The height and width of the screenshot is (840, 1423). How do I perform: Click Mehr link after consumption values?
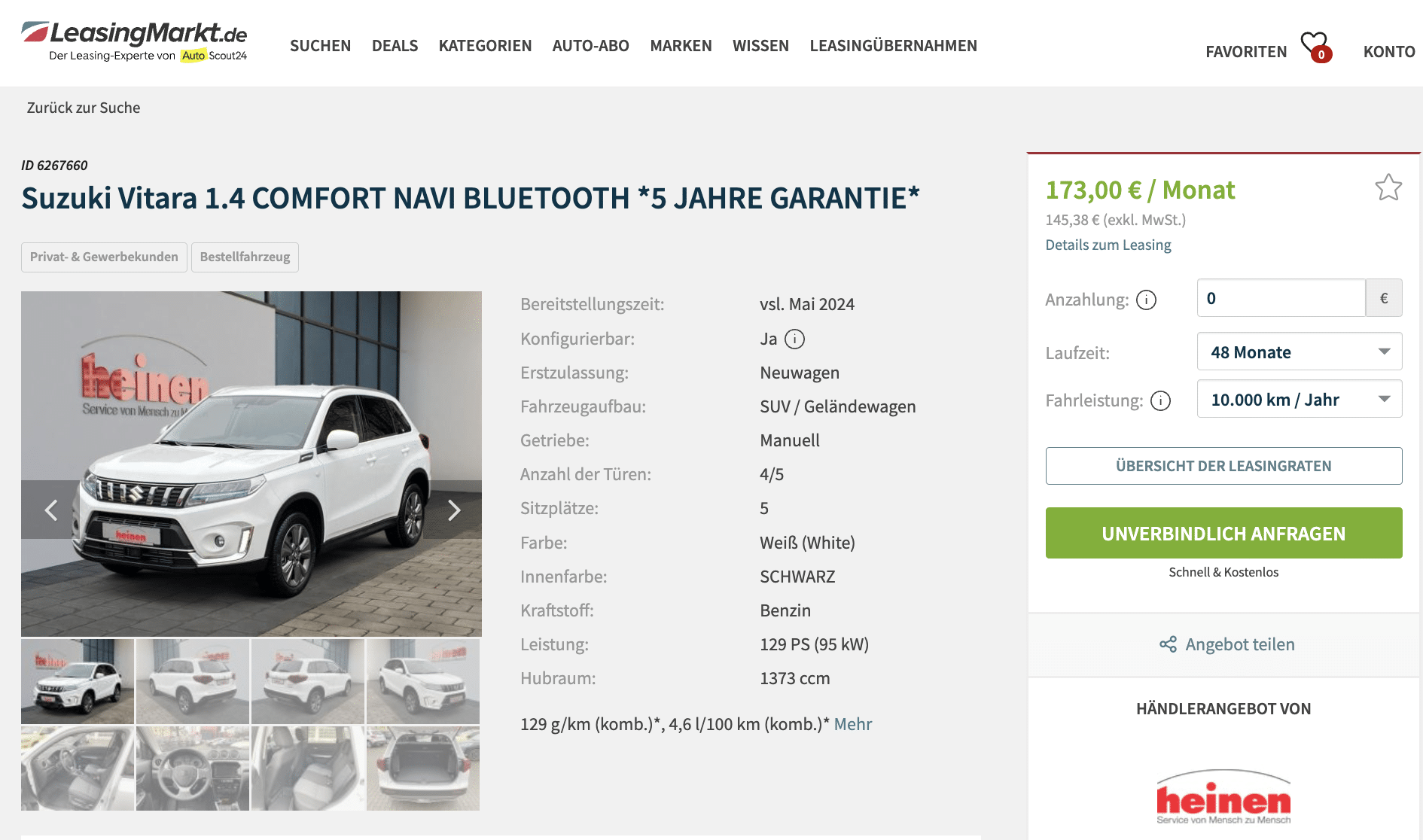click(x=852, y=724)
